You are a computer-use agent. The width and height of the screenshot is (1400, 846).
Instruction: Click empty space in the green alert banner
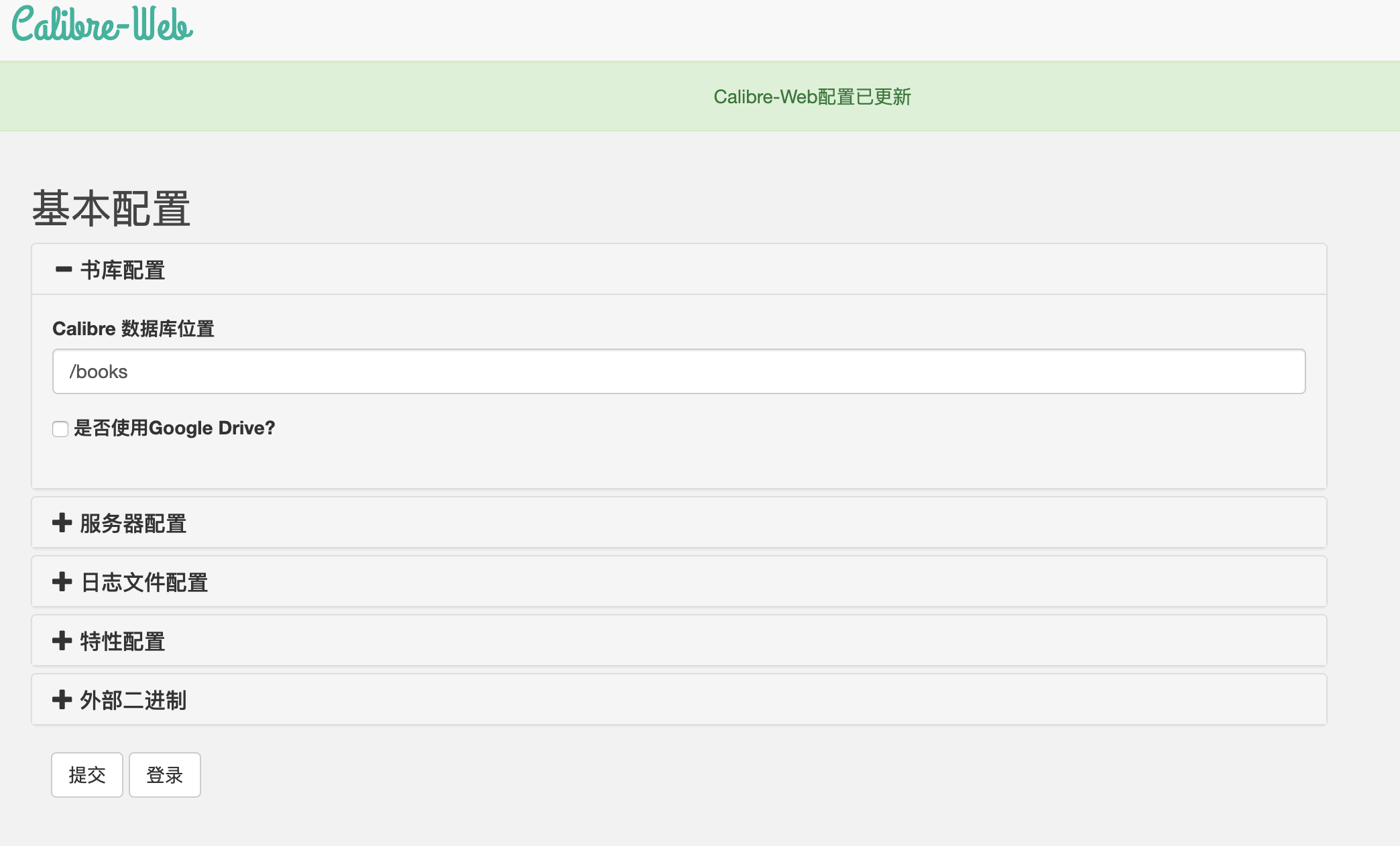coord(335,97)
